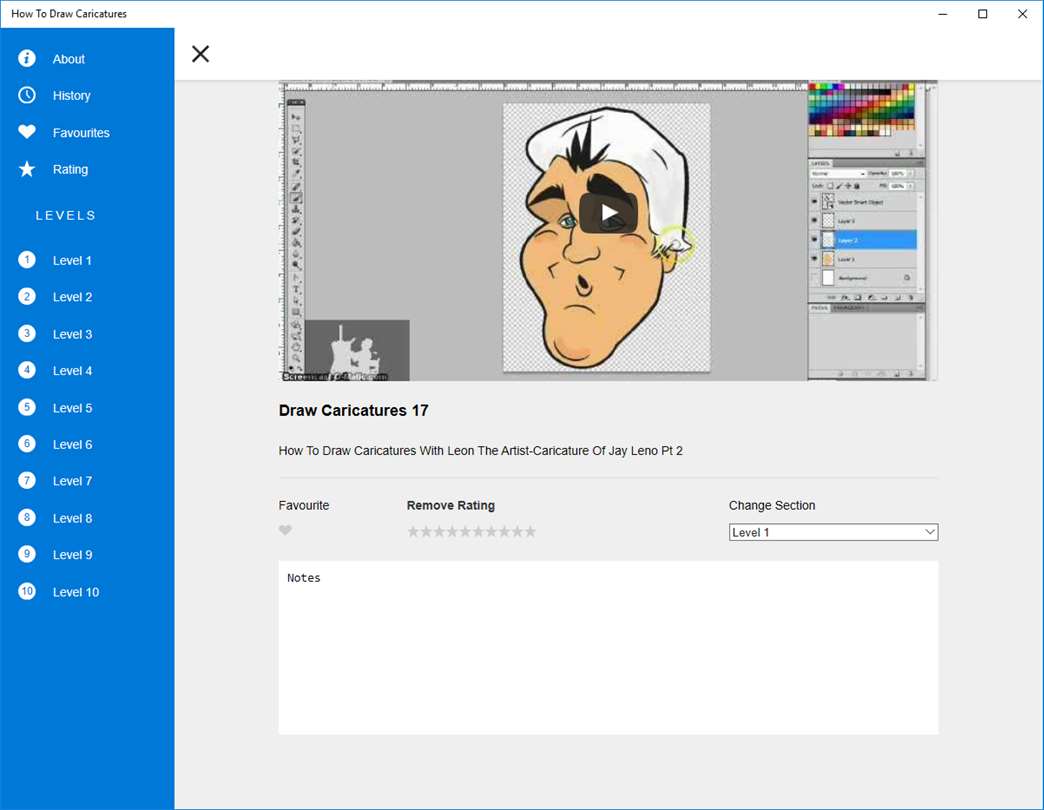Maximize the How To Draw Caricatures window

982,14
